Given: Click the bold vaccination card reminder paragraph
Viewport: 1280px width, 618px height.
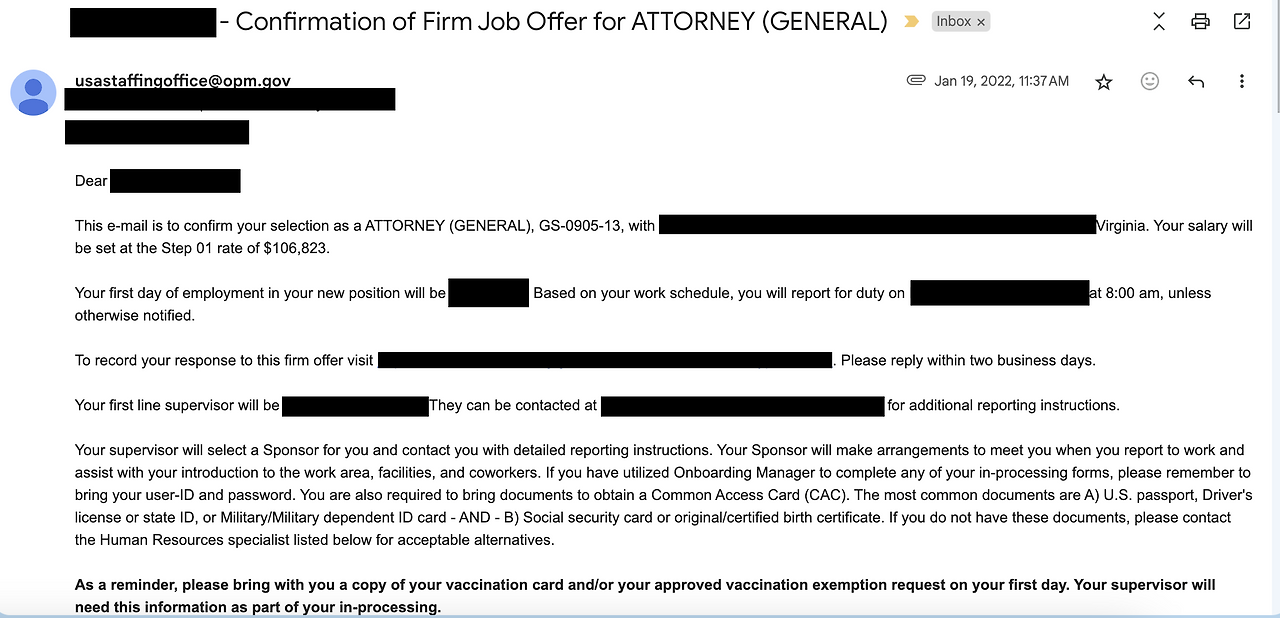Looking at the screenshot, I should tap(645, 596).
